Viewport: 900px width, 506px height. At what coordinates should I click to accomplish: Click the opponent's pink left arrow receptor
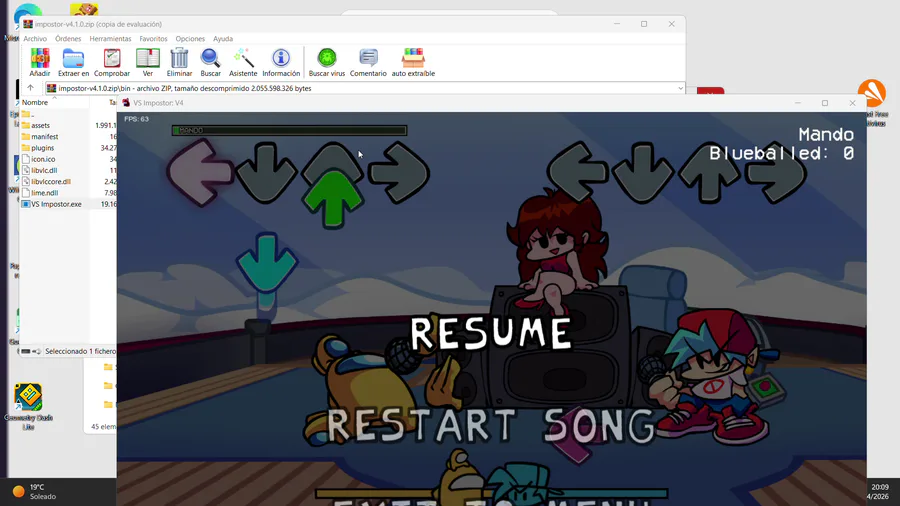point(200,172)
